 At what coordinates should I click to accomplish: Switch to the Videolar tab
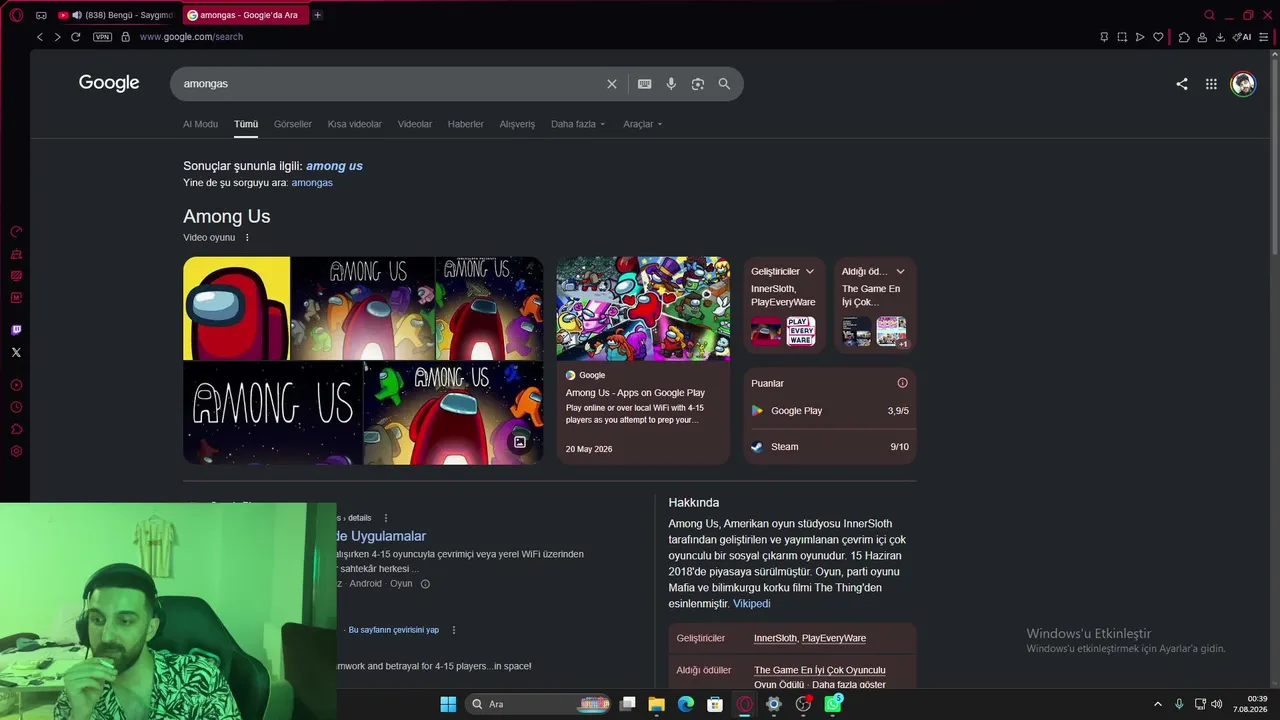point(415,124)
